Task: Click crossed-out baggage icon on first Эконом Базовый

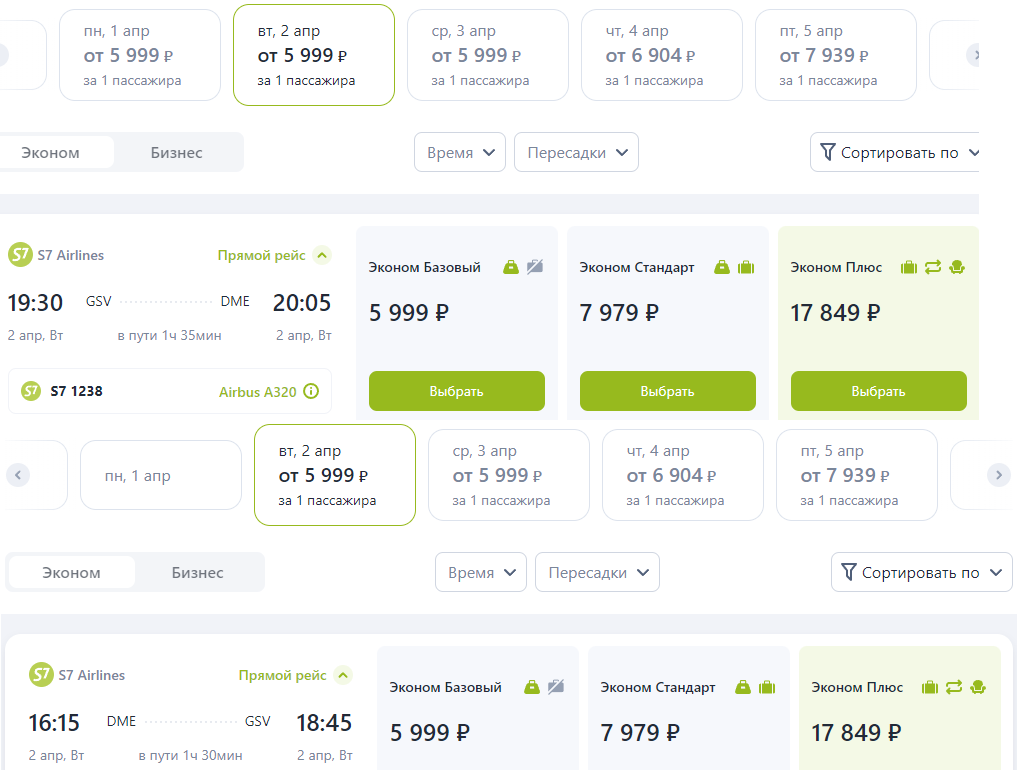Action: (x=535, y=267)
